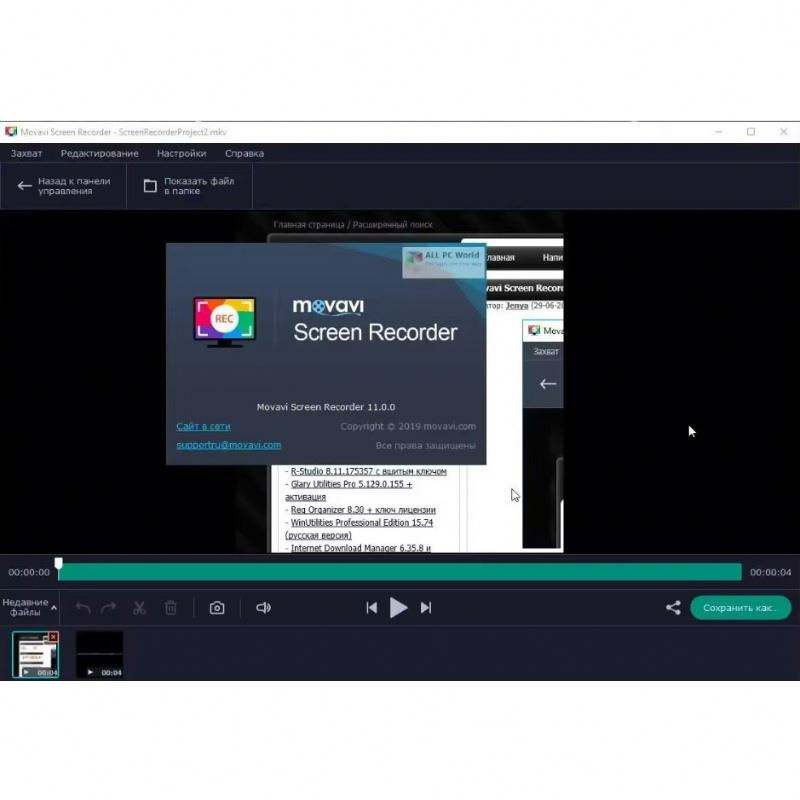Start playback with the play button
The height and width of the screenshot is (800, 800).
coord(398,608)
